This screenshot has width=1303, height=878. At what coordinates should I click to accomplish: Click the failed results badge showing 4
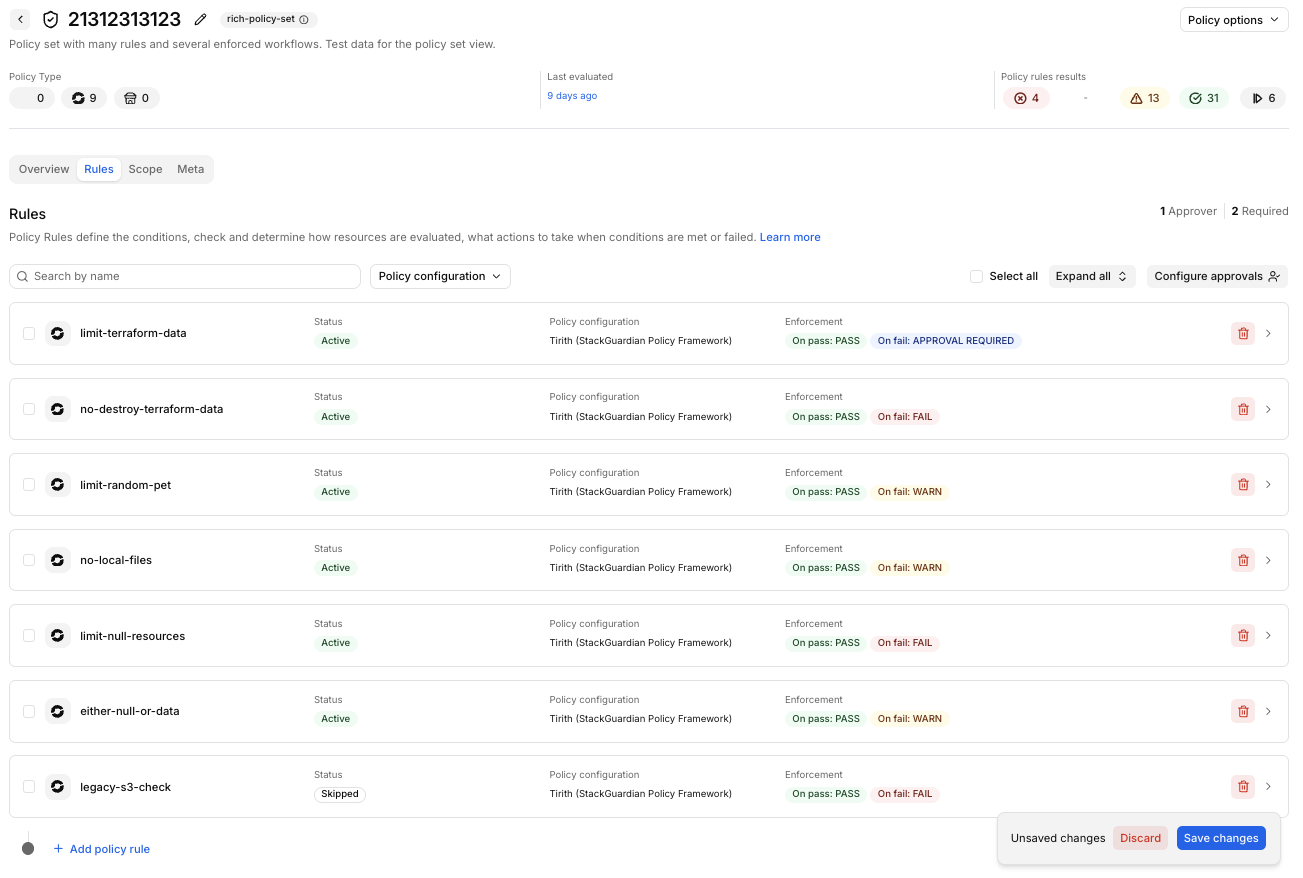[x=1027, y=98]
